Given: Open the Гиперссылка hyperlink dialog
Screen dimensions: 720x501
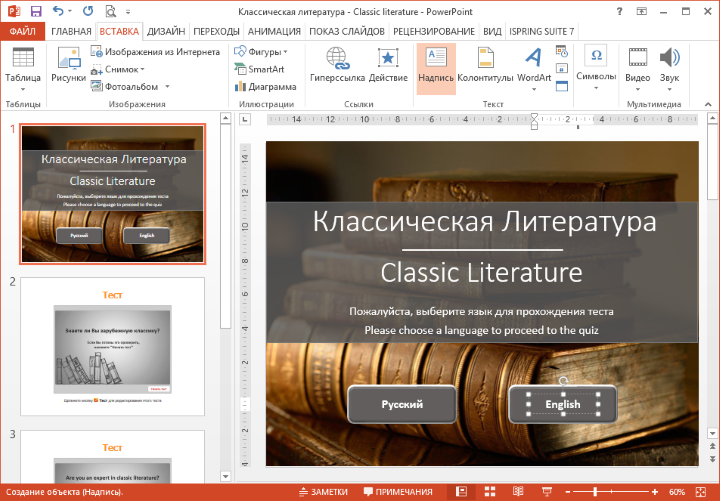Looking at the screenshot, I should tap(338, 65).
